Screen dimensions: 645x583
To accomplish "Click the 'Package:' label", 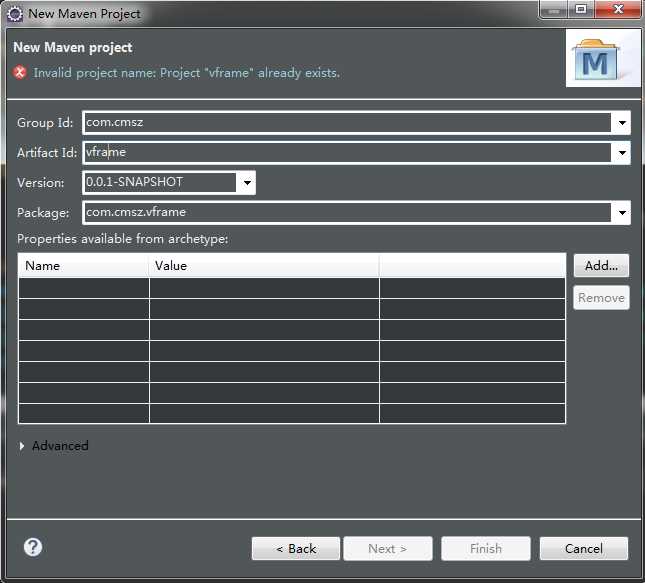I will [x=43, y=213].
